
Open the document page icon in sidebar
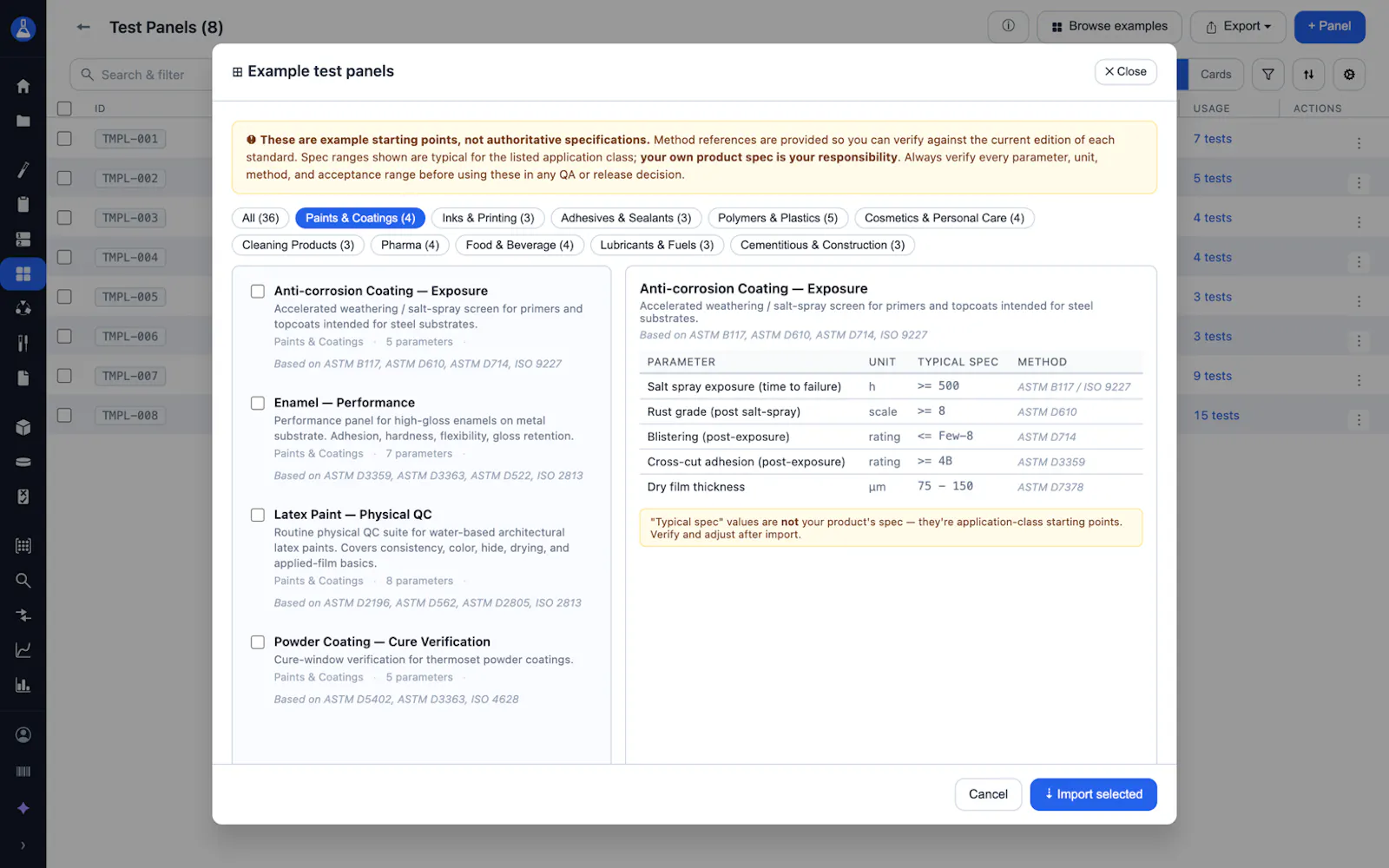pos(23,378)
